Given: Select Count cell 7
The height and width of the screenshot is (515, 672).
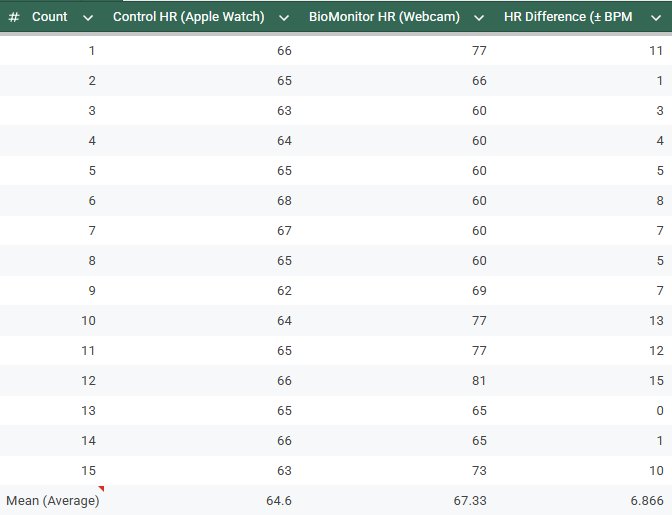Looking at the screenshot, I should click(x=92, y=231).
